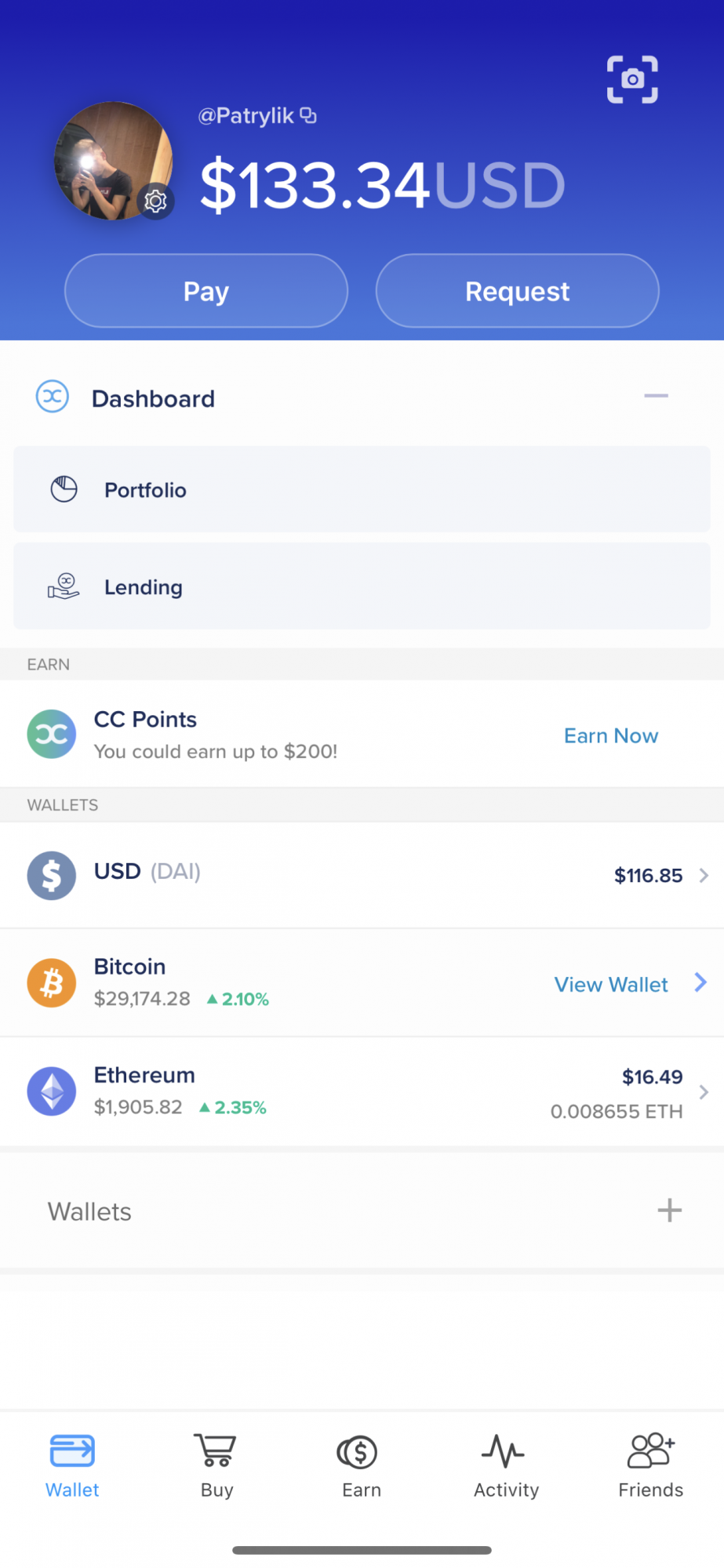
Task: Tap the Bitcoin coin icon
Action: (52, 982)
